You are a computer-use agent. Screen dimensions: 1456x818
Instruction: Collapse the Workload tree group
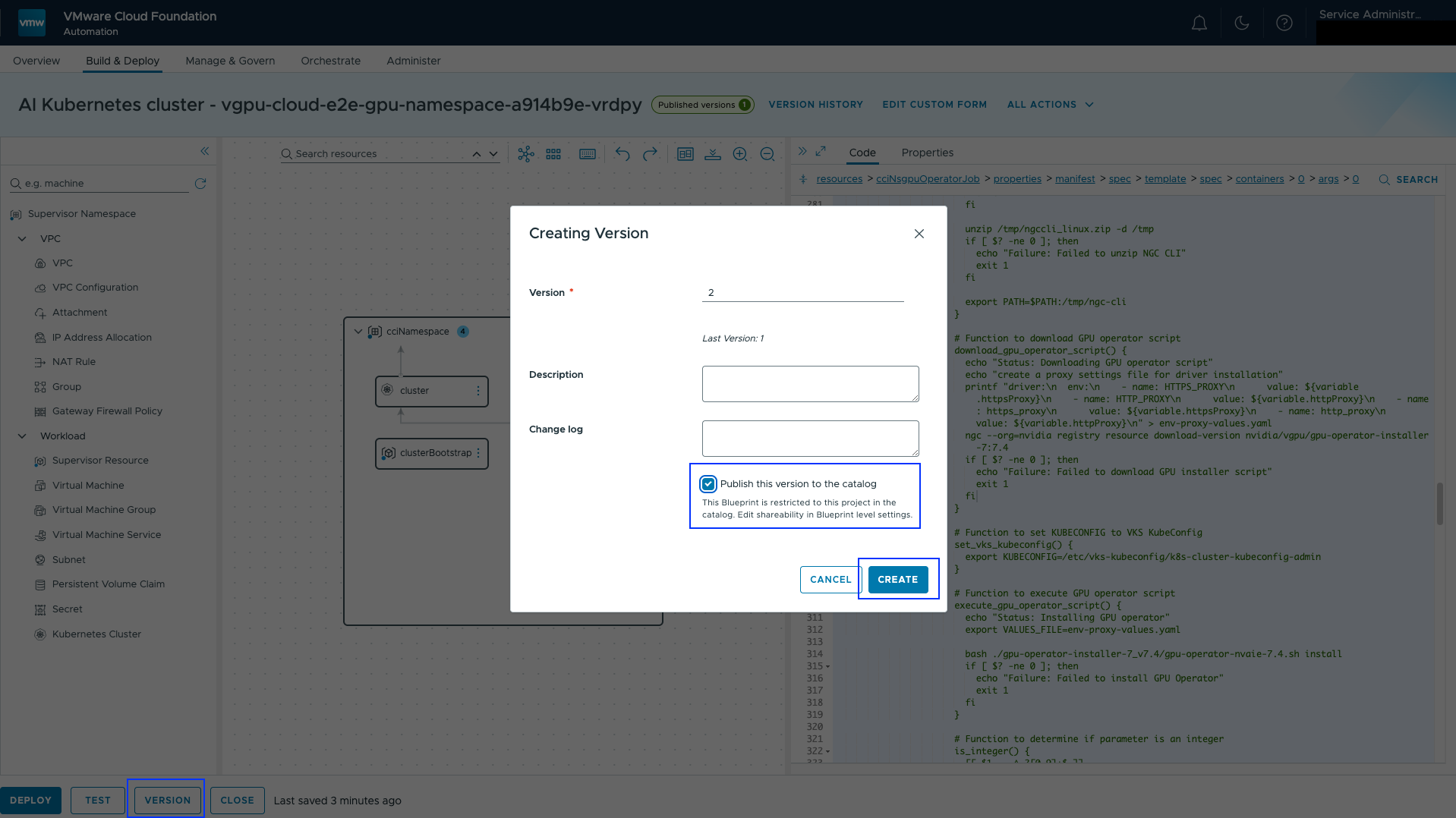coord(22,436)
